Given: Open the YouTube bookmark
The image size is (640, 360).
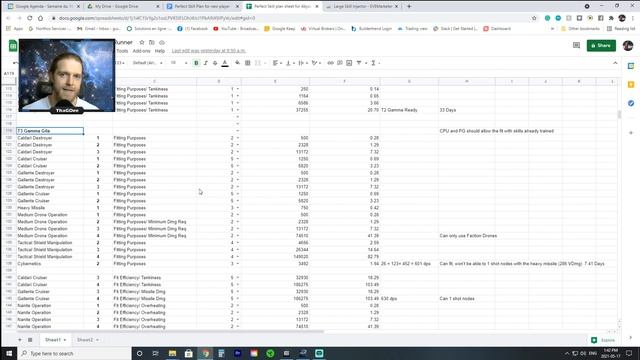Looking at the screenshot, I should (236, 29).
